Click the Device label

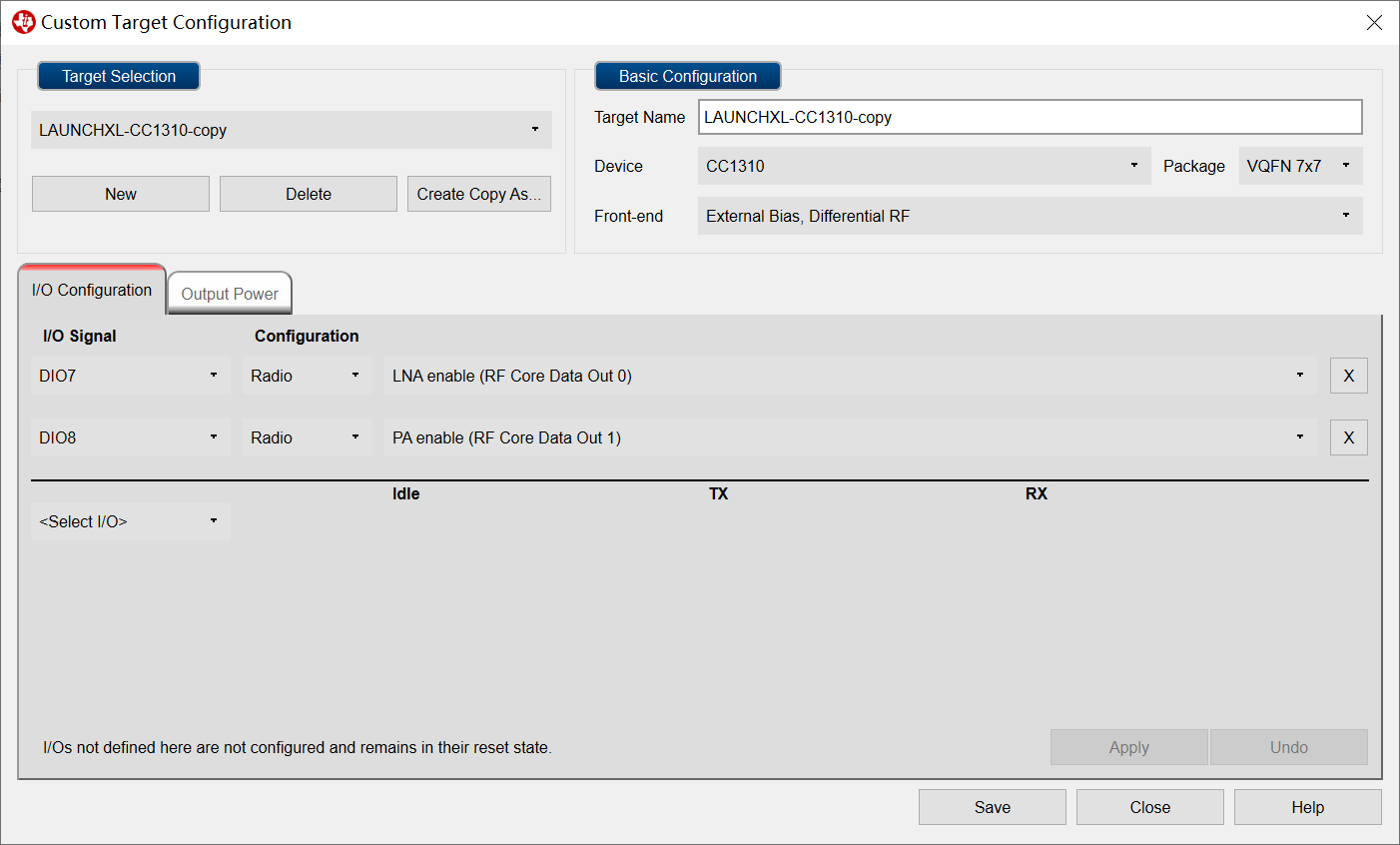pos(619,166)
